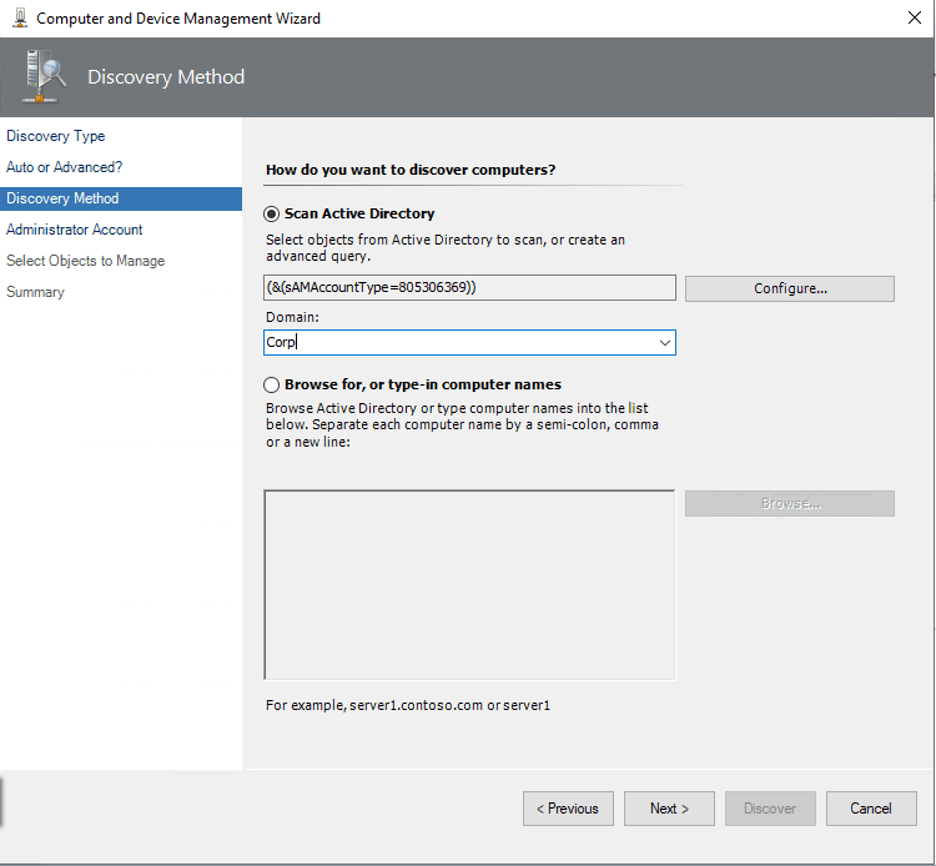The height and width of the screenshot is (866, 936).
Task: Click the LDAP query field with sAMAccountType
Action: pyautogui.click(x=469, y=288)
